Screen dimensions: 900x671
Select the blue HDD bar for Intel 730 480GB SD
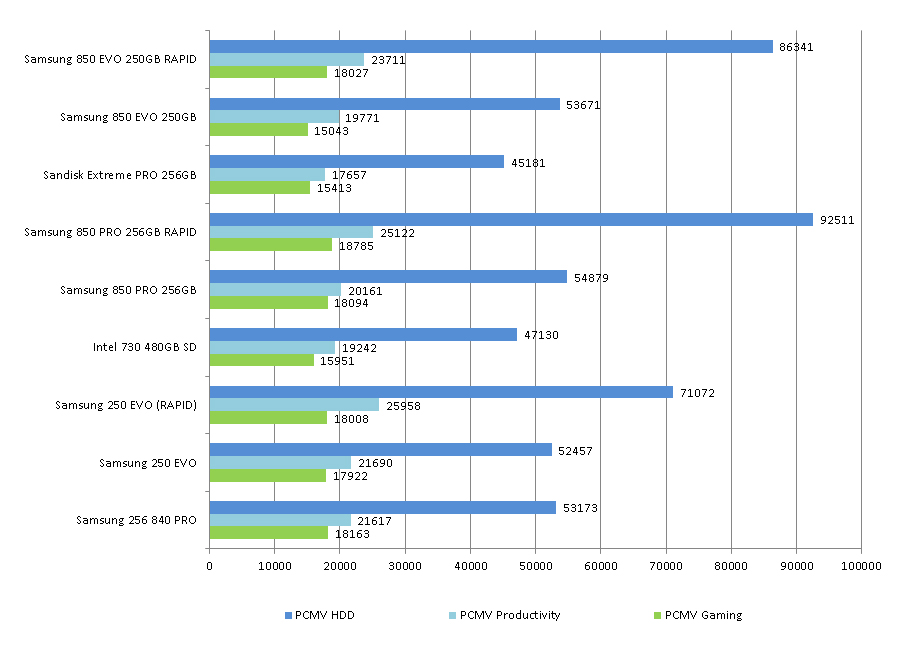(363, 334)
